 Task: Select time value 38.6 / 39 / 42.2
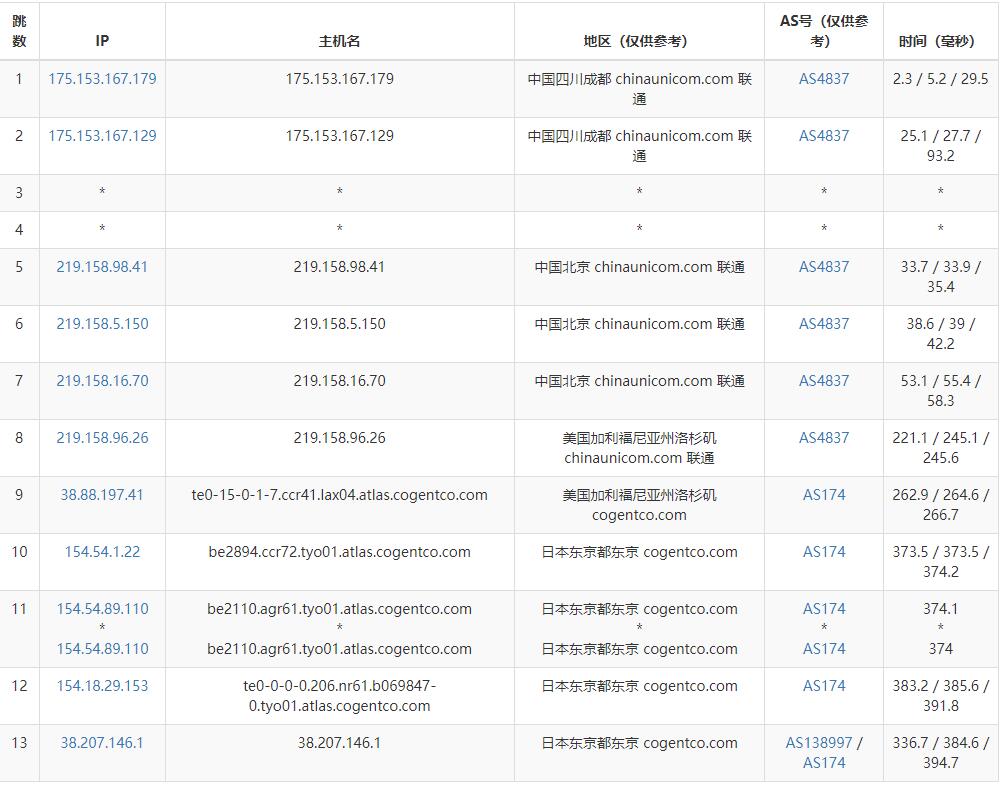tap(940, 333)
